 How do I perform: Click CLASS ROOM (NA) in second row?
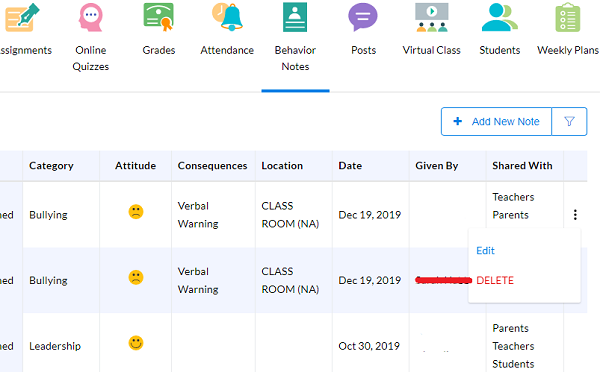(290, 281)
